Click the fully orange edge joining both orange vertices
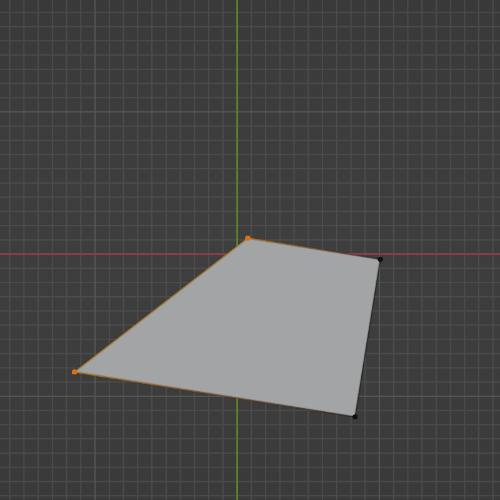 161,305
